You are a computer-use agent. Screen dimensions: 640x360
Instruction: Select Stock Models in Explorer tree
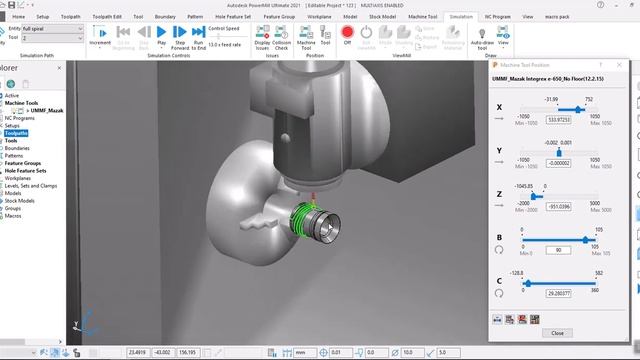click(x=20, y=201)
